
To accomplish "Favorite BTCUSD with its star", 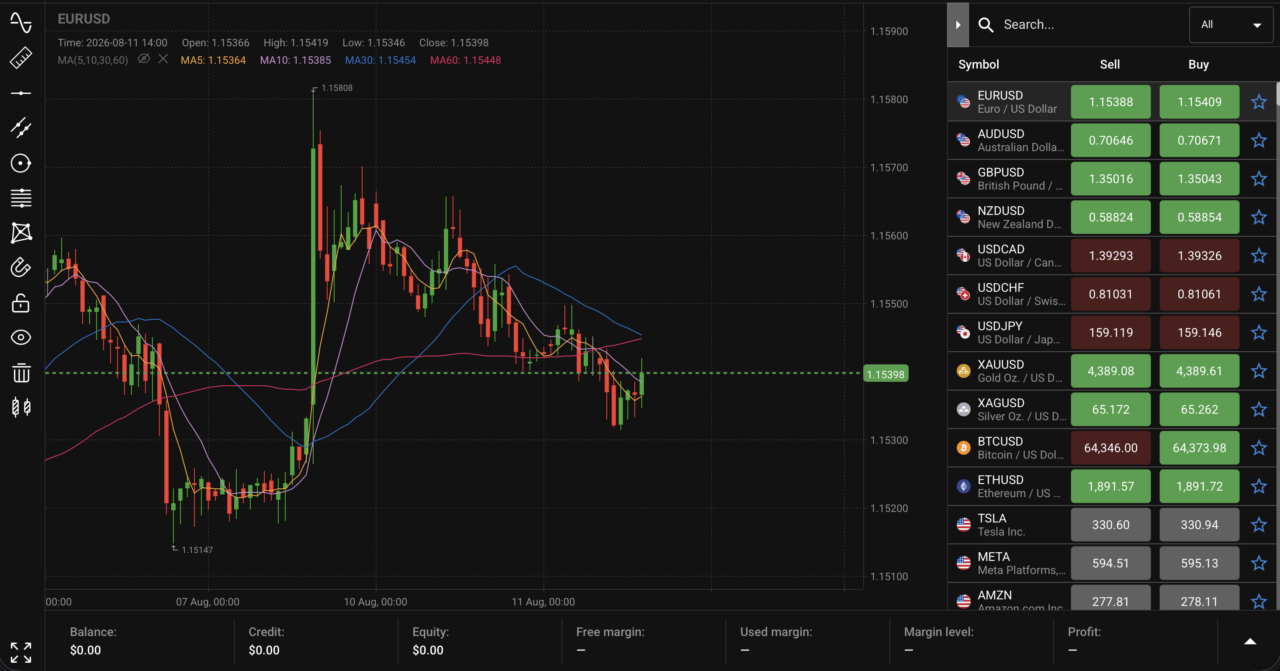I will click(x=1259, y=448).
